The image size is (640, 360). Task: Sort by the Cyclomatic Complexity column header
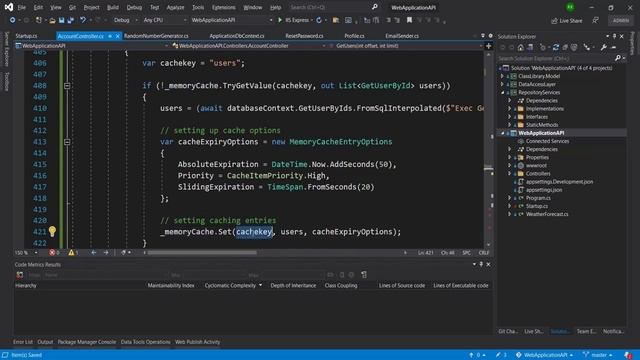coord(233,286)
